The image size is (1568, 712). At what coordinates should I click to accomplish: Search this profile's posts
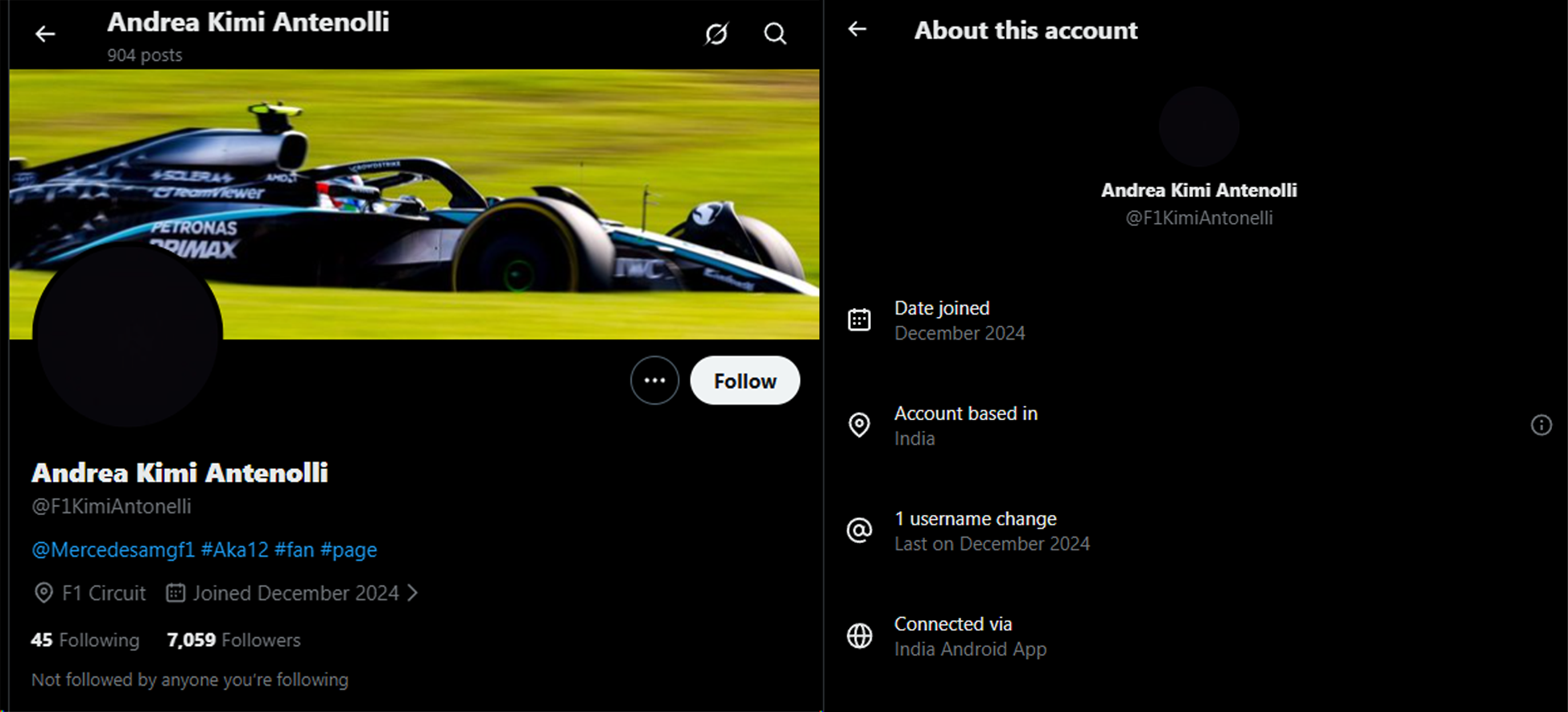tap(775, 34)
